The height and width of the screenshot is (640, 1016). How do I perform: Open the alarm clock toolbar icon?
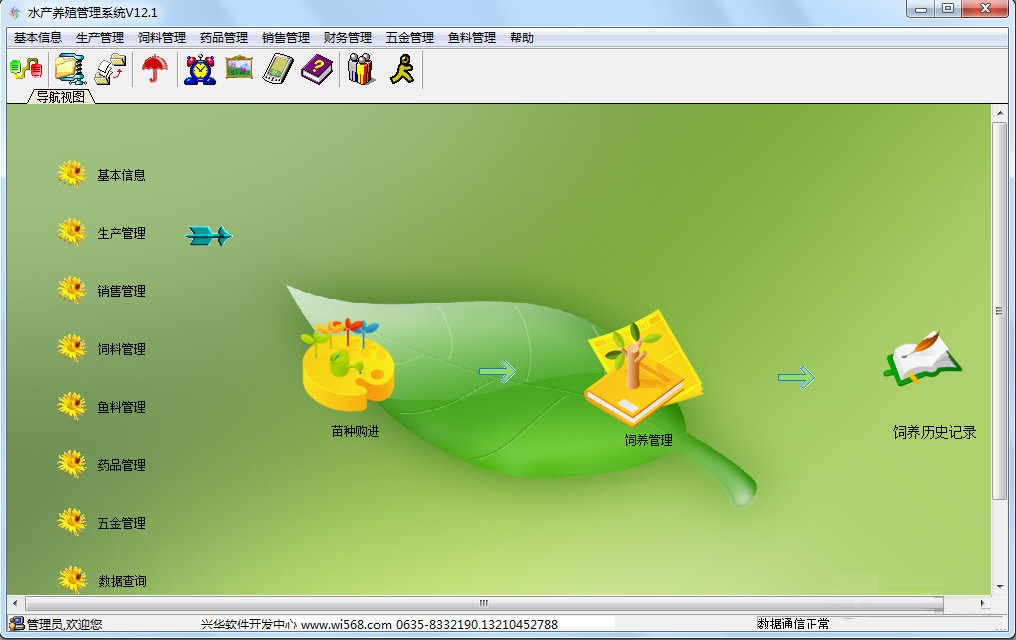(200, 69)
